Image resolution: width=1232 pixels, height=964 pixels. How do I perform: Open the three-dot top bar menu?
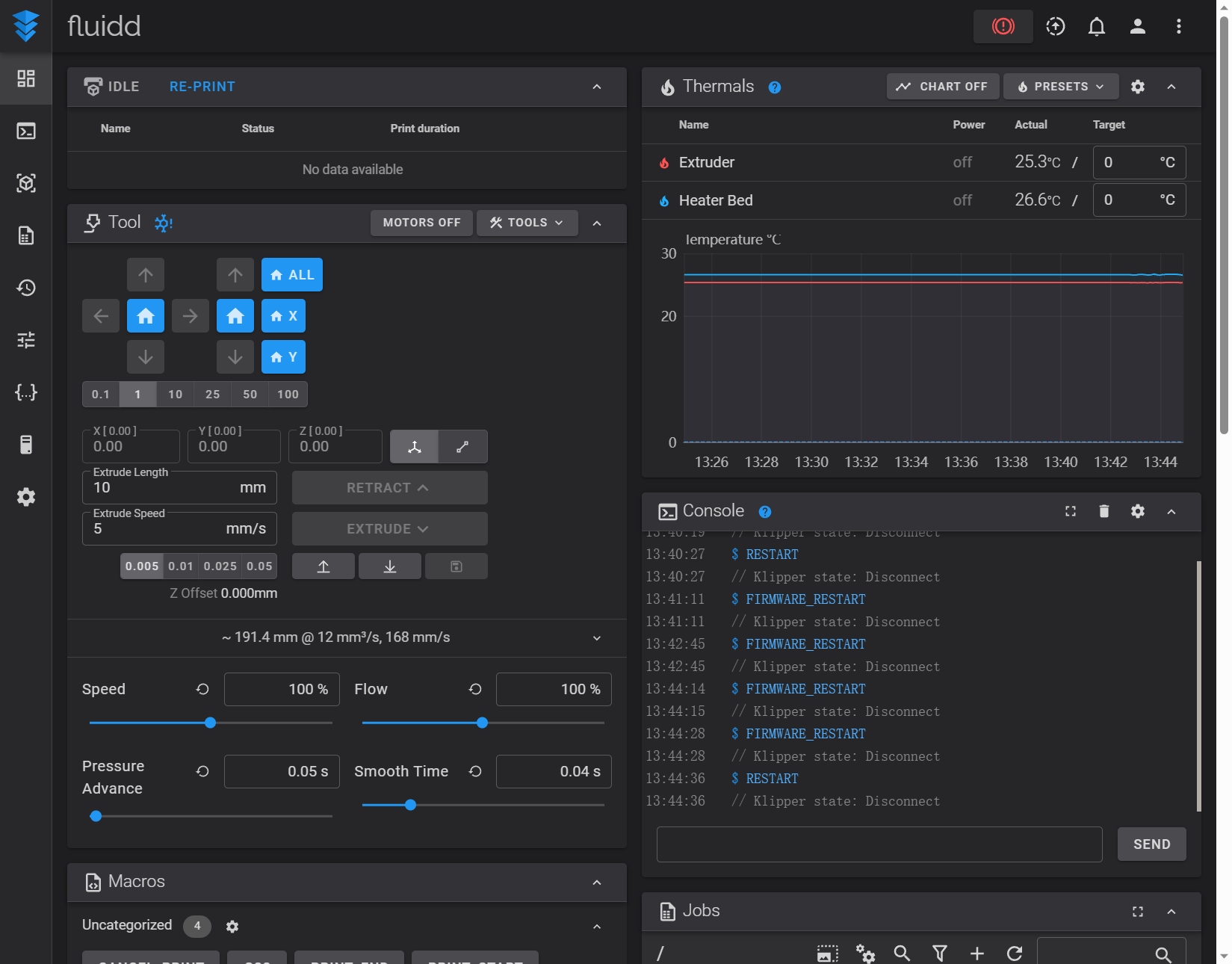pos(1178,27)
